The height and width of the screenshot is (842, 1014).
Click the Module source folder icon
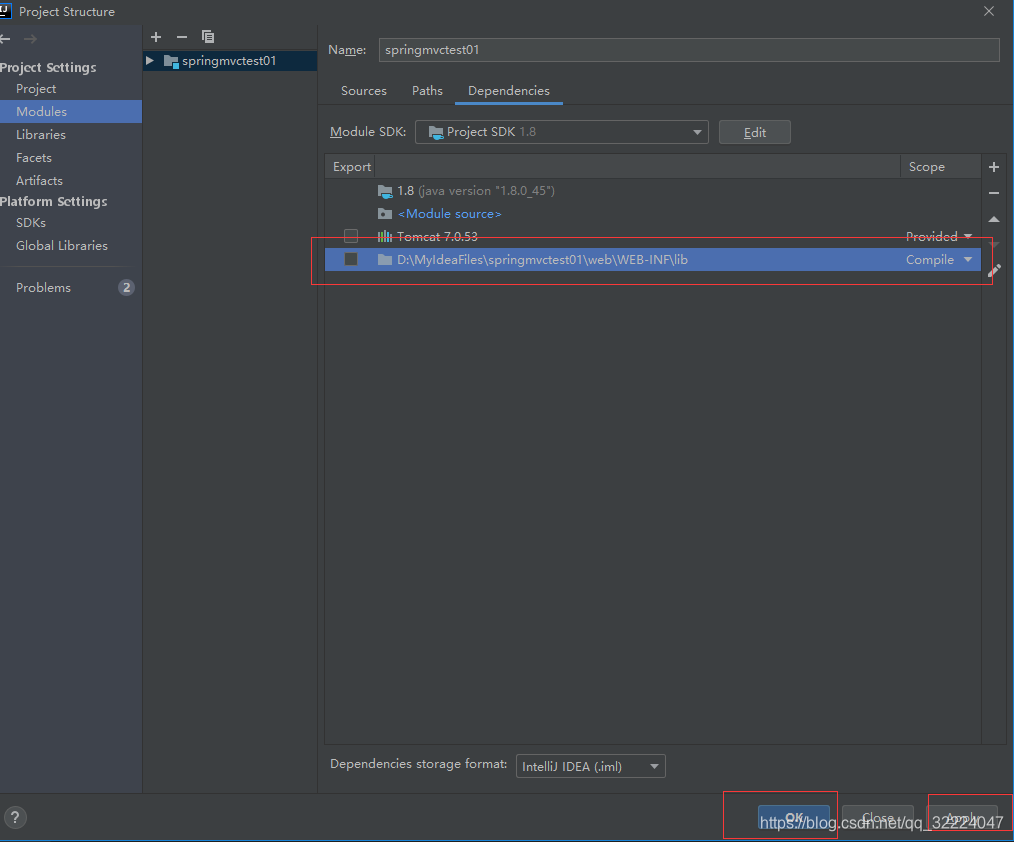tap(385, 213)
